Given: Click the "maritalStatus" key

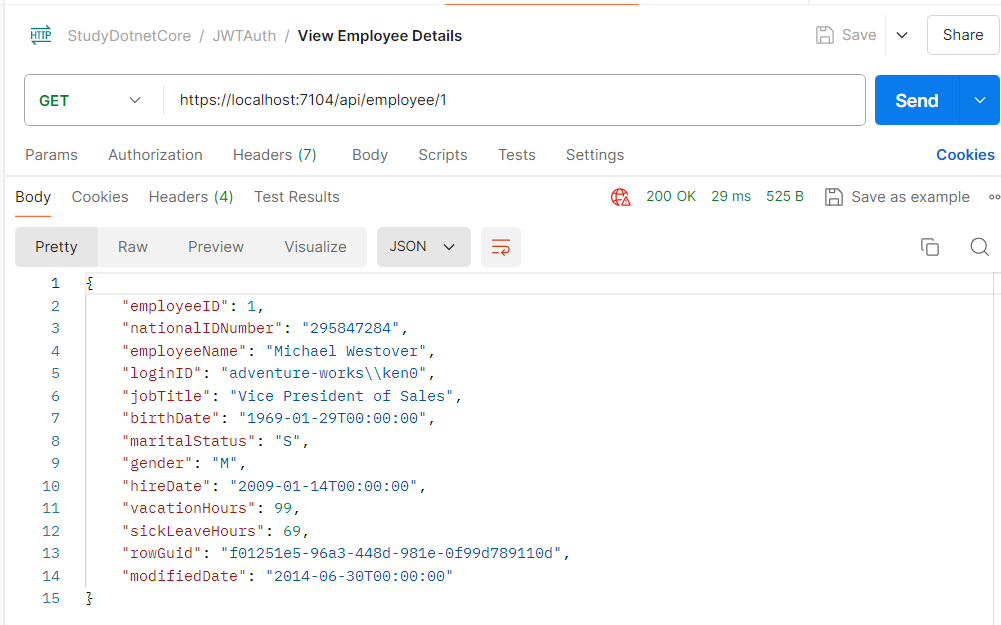Looking at the screenshot, I should [x=188, y=441].
